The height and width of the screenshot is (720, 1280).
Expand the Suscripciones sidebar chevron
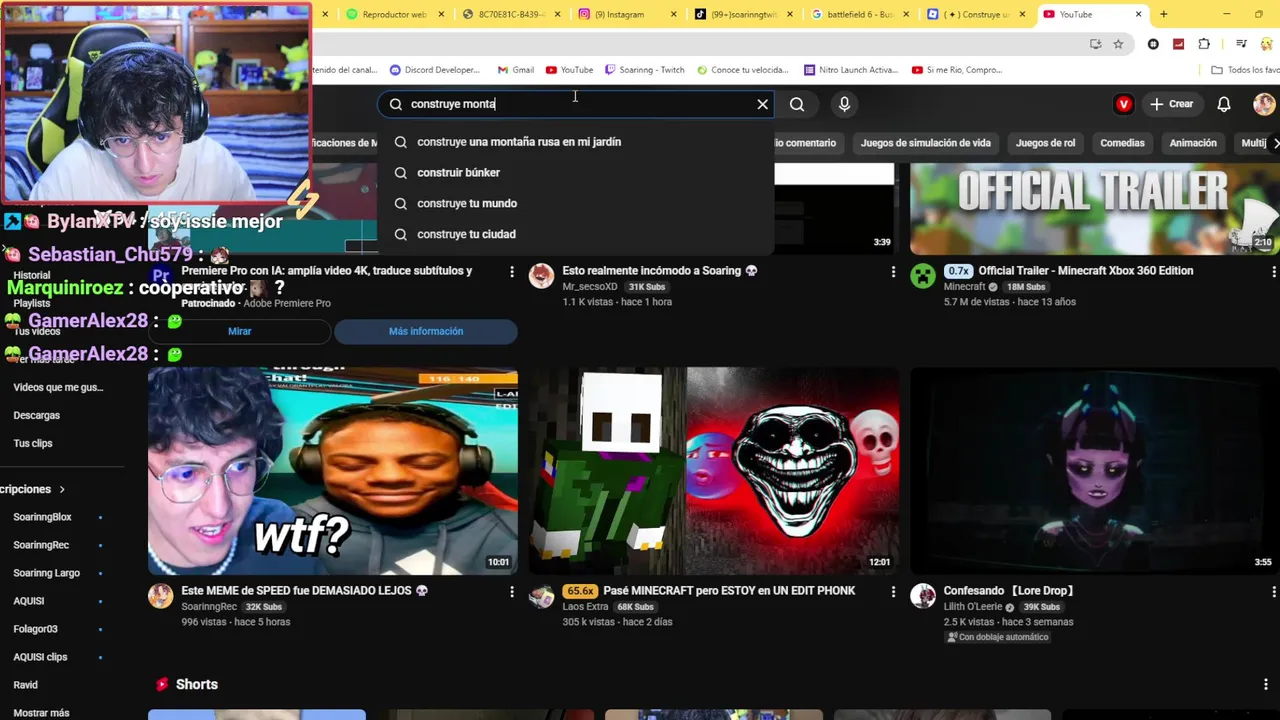62,489
